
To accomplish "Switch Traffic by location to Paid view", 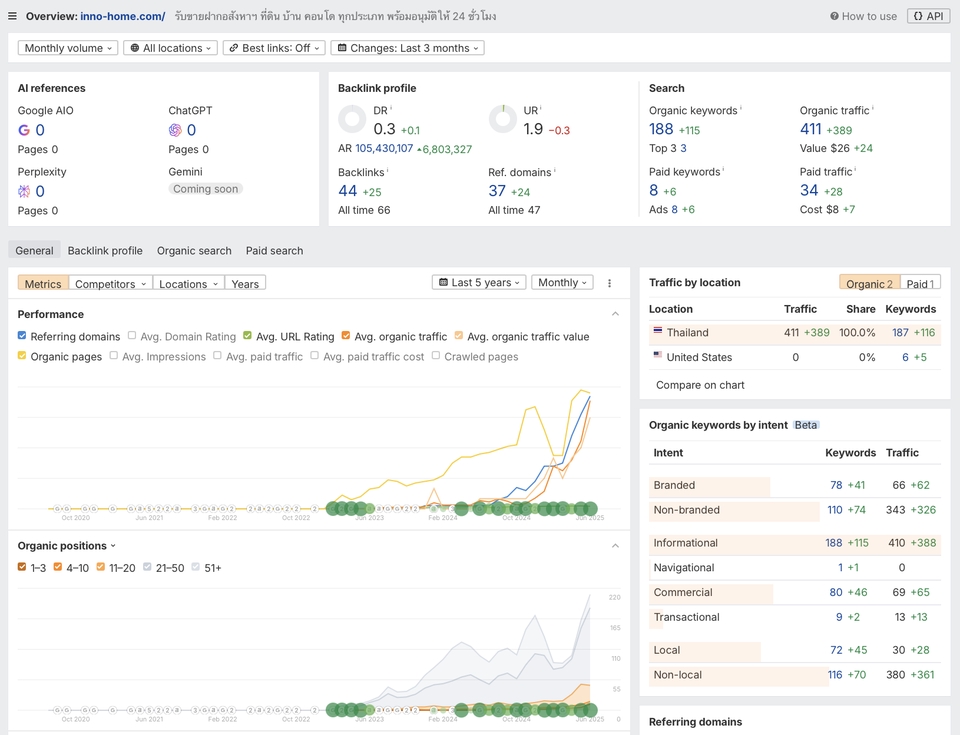I will (921, 283).
